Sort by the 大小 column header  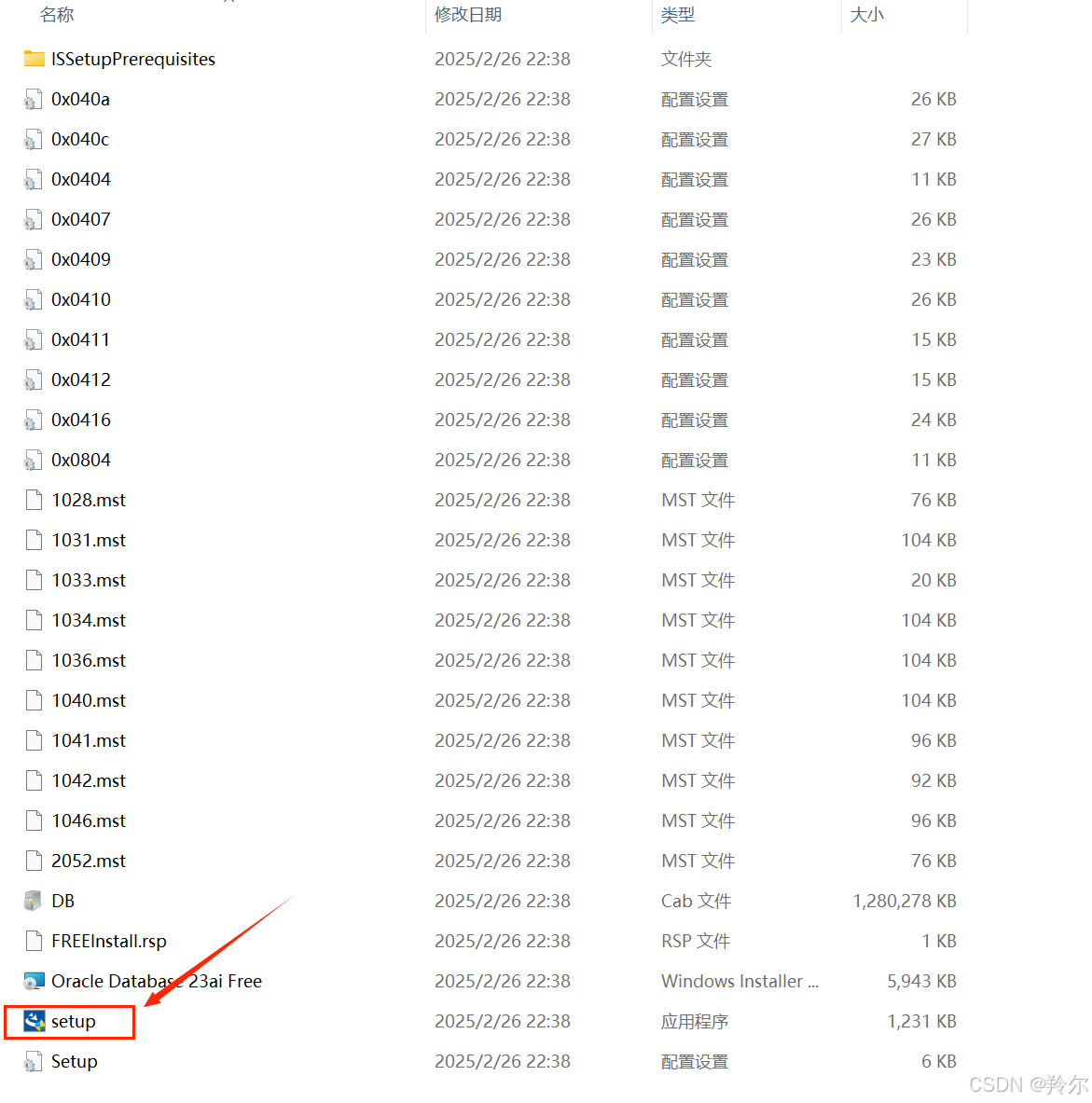866,15
